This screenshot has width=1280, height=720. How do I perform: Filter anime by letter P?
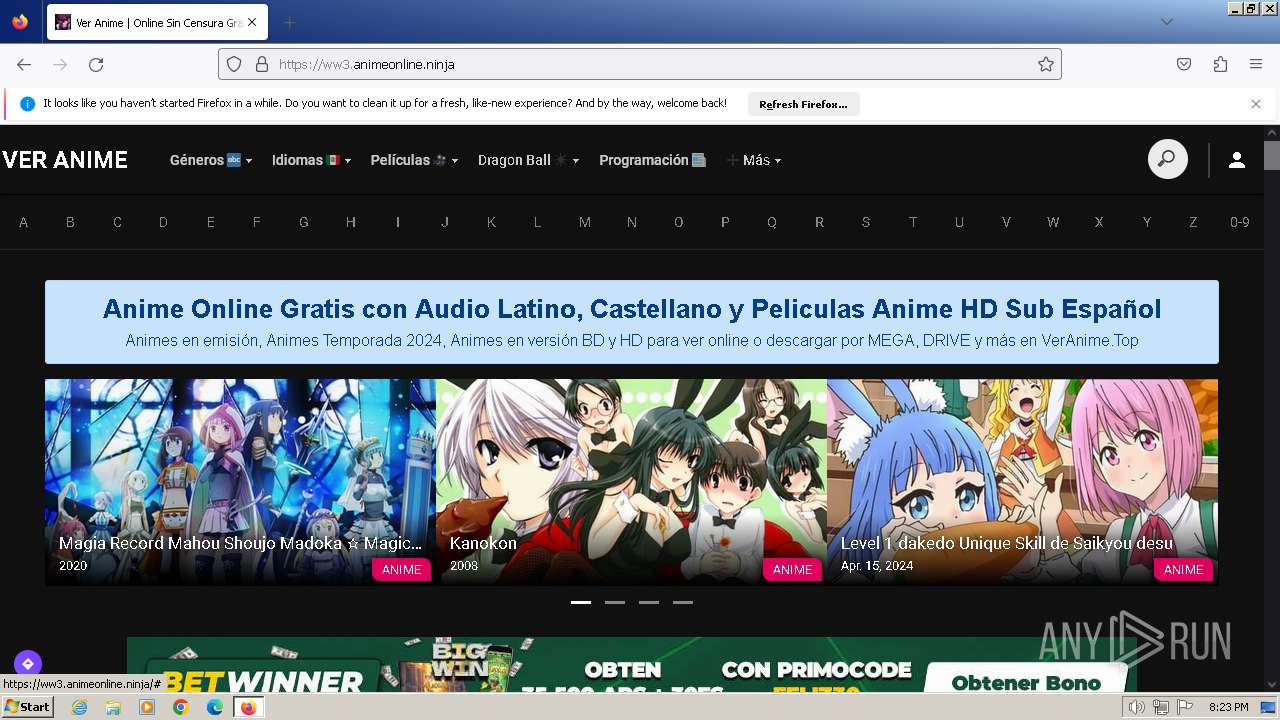pyautogui.click(x=725, y=222)
